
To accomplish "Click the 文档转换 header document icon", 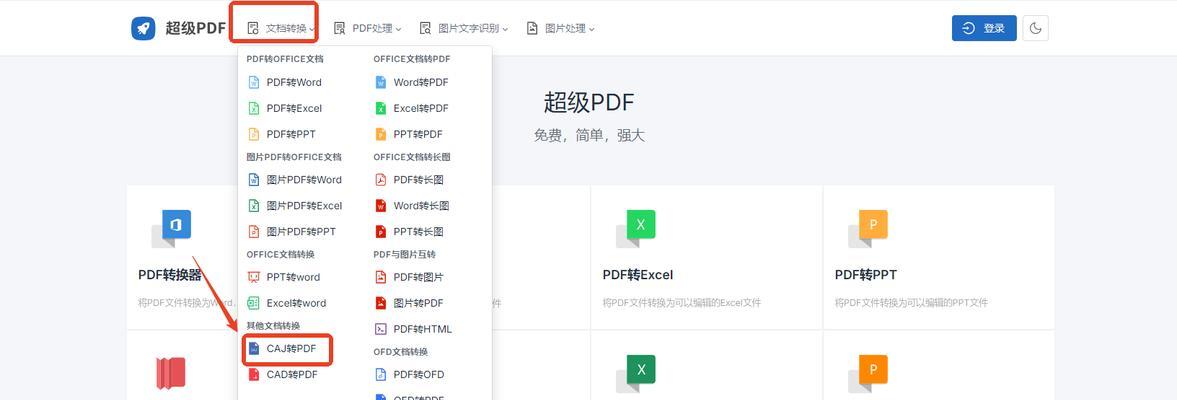I will (253, 29).
